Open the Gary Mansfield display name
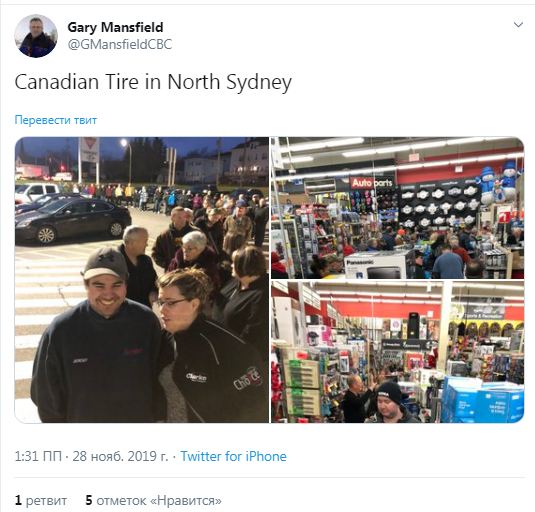Screen dimensions: 535x512 tap(115, 27)
